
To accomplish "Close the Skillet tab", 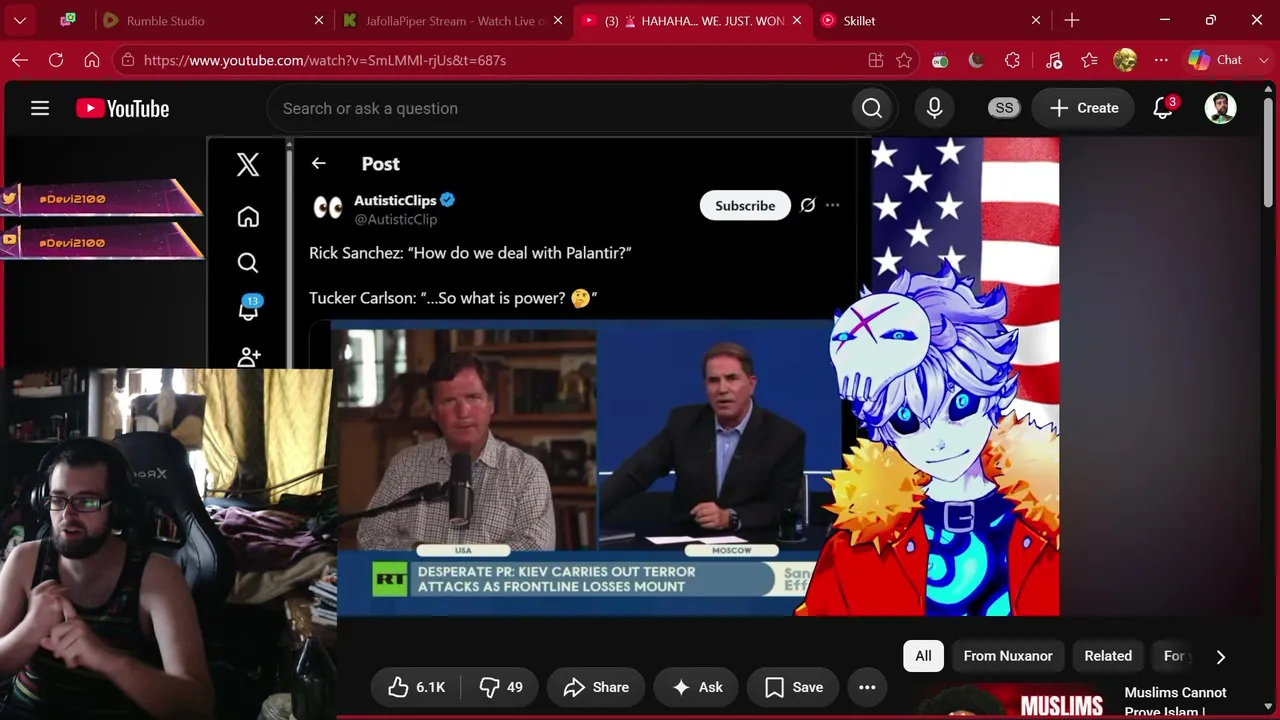I will point(1036,20).
